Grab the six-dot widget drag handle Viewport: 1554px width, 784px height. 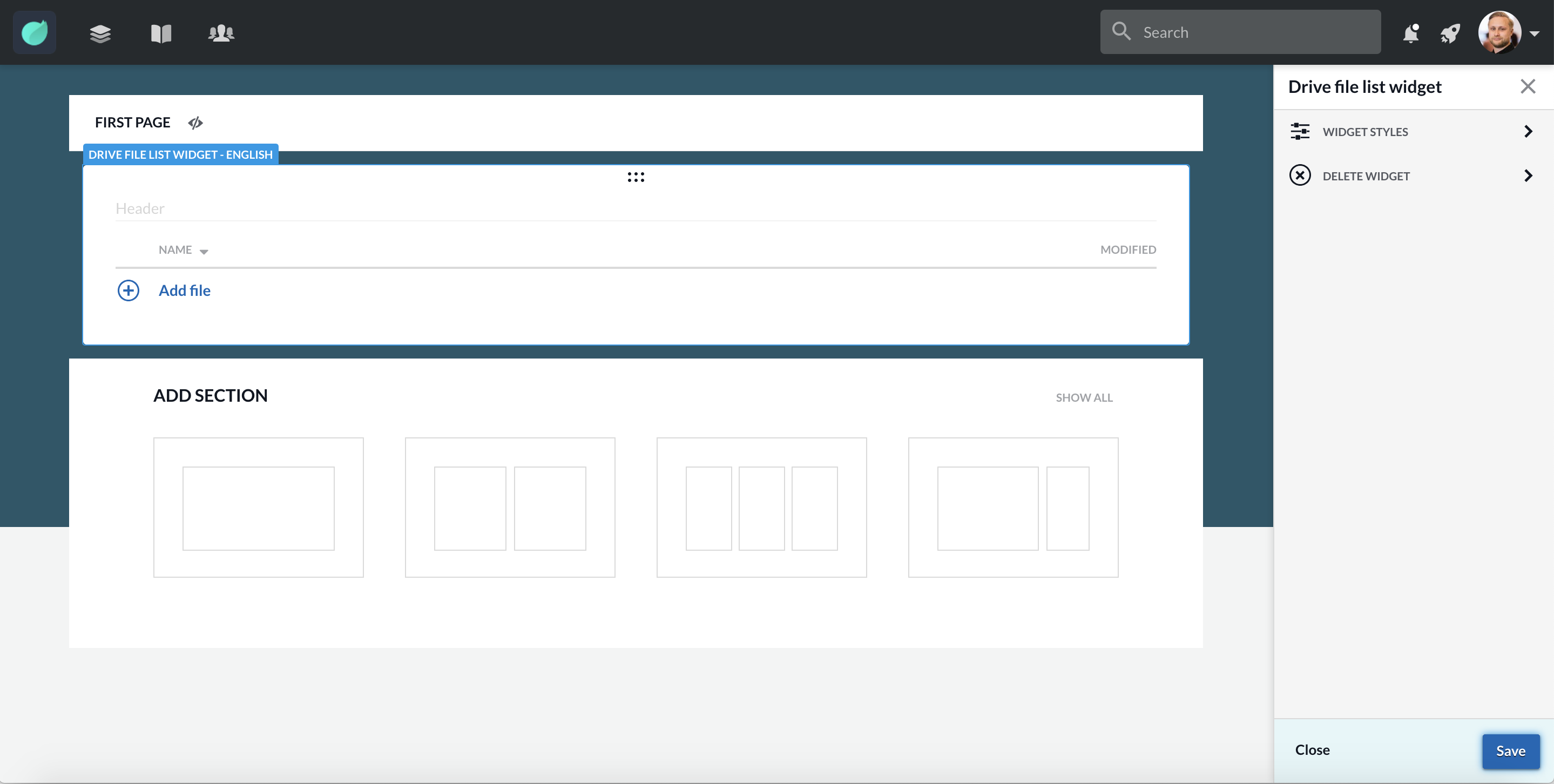636,177
